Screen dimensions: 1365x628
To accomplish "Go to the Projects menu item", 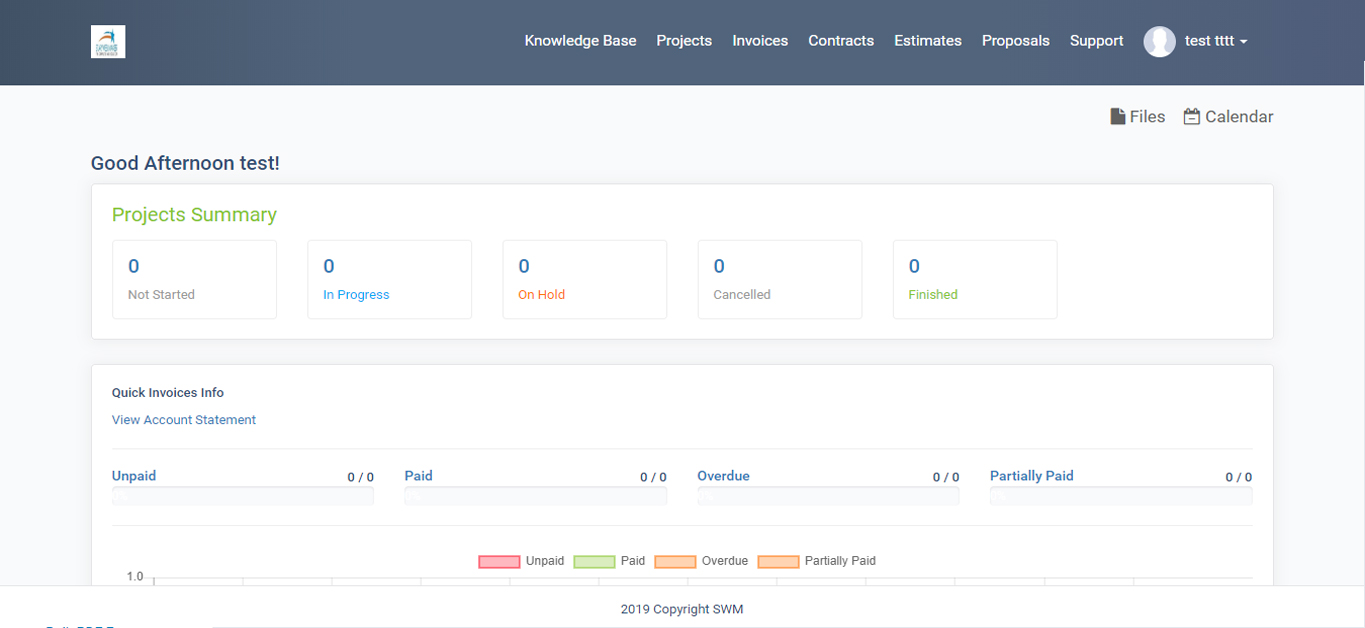I will (684, 41).
